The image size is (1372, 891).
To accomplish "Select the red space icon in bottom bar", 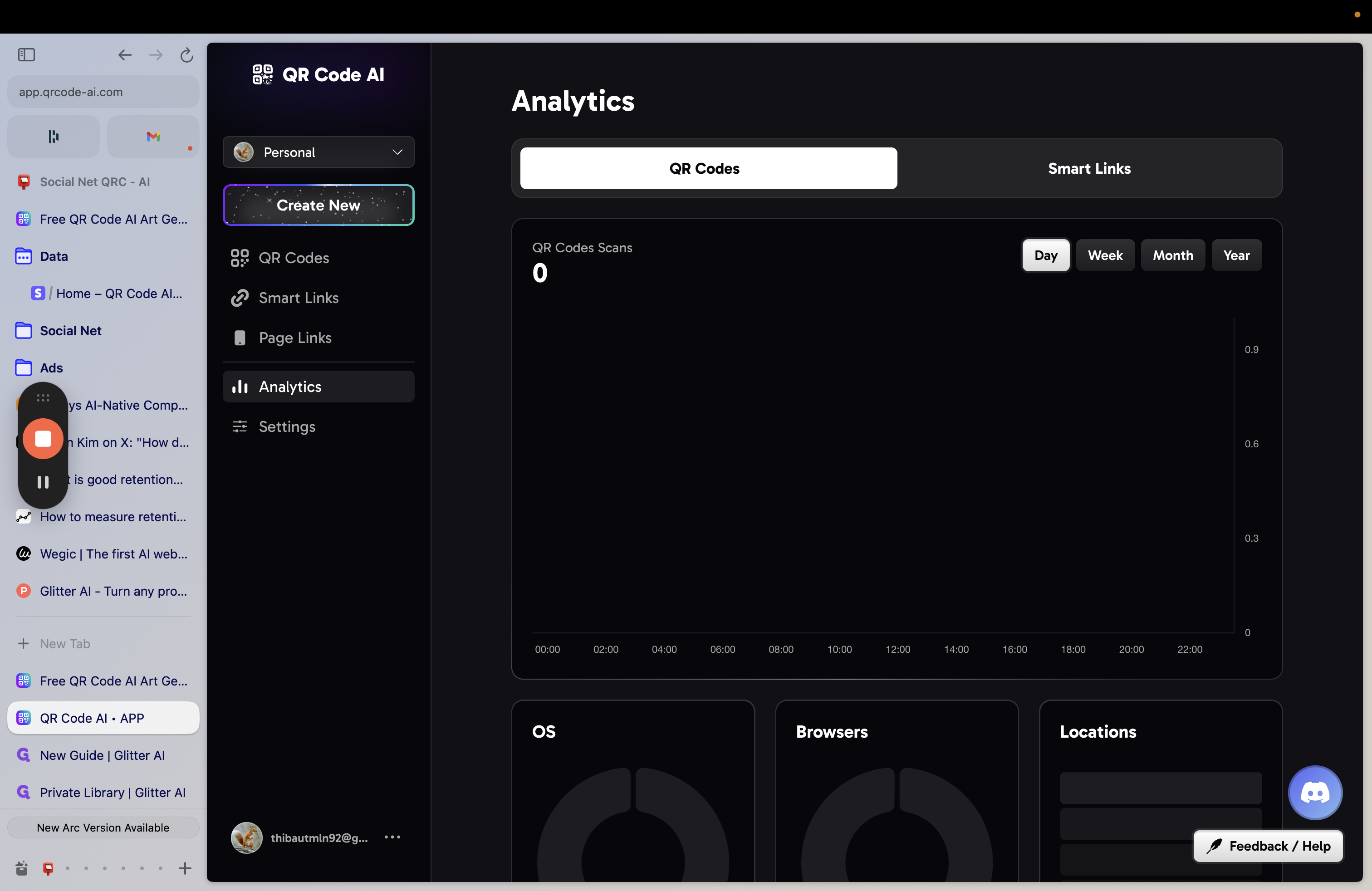I will click(x=49, y=868).
